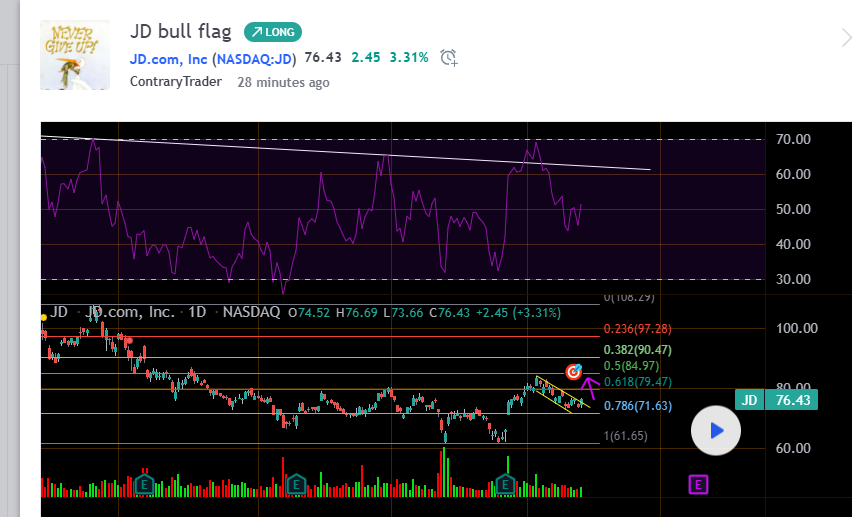Go to next idea with right chevron
Viewport: 852px width, 517px height.
click(846, 39)
